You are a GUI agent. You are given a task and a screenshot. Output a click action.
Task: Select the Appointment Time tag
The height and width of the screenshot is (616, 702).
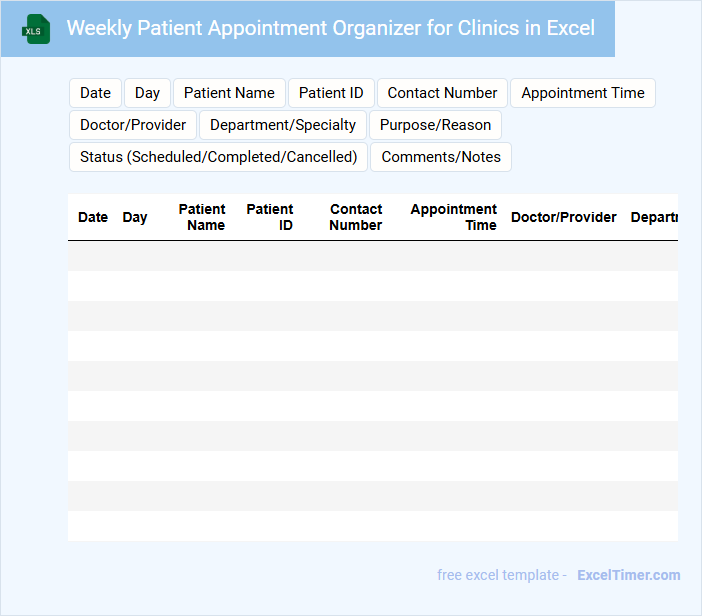[x=583, y=93]
